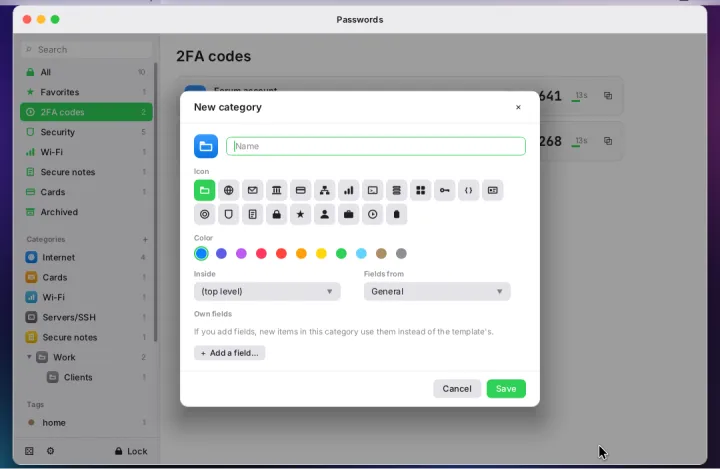Open the Security section

click(86, 132)
